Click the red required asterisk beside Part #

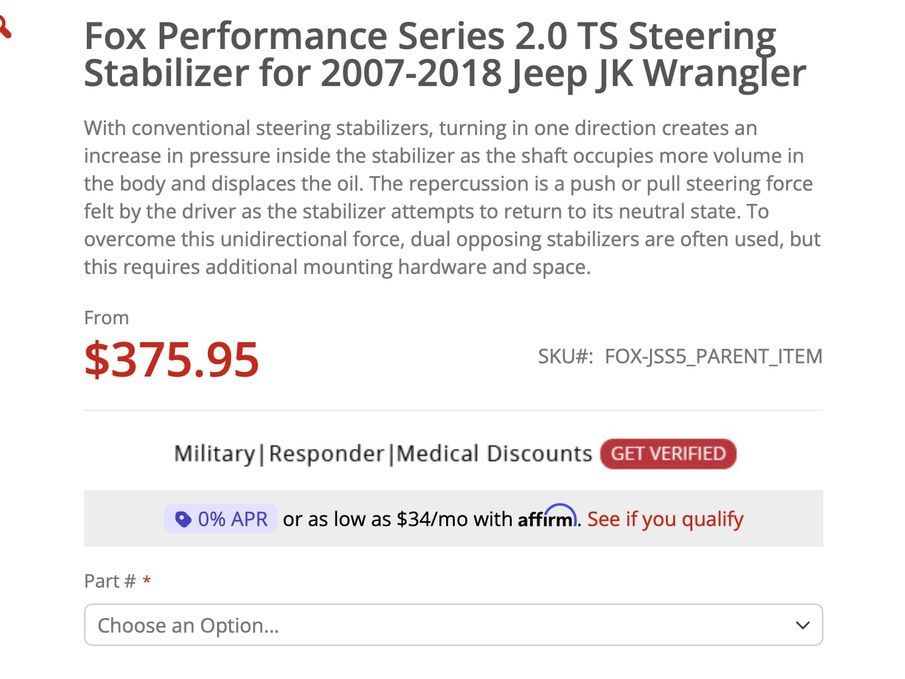[147, 580]
